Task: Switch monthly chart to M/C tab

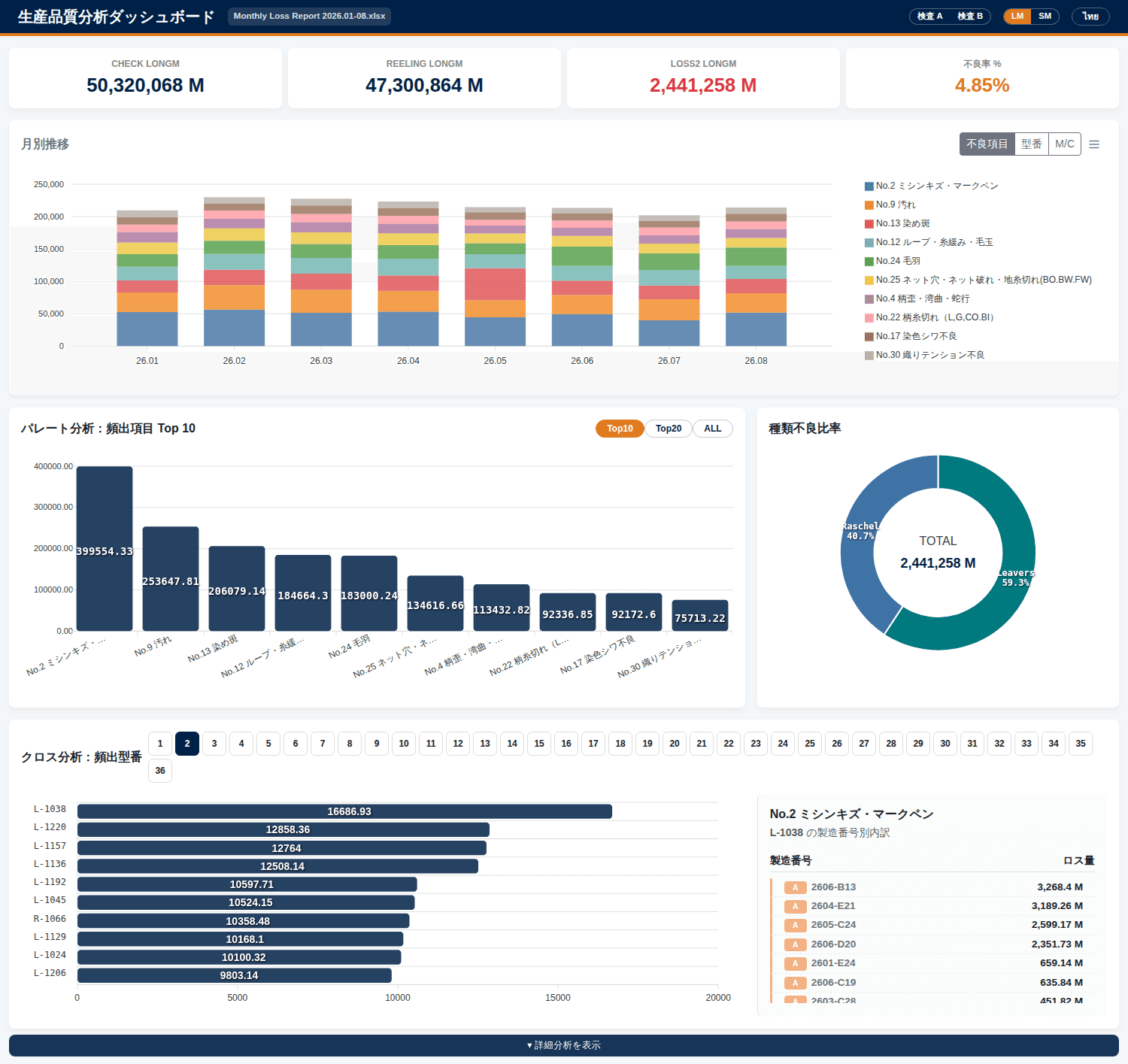Action: pyautogui.click(x=1065, y=144)
